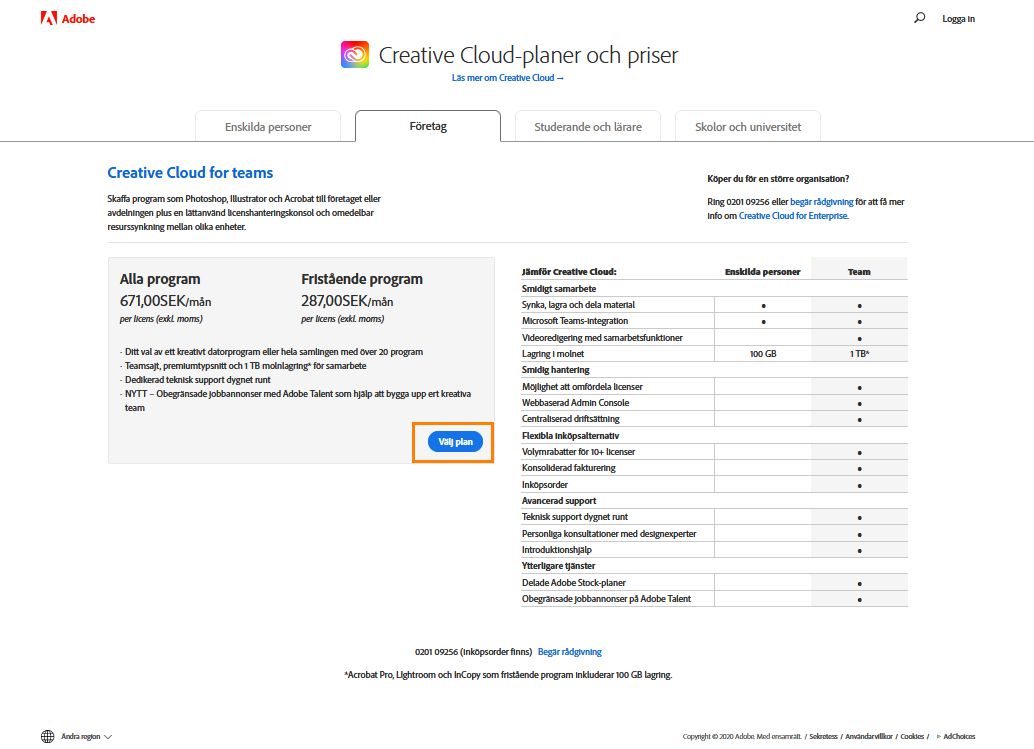Click the Inköpsorder row label
The height and width of the screenshot is (749, 1034).
click(545, 485)
